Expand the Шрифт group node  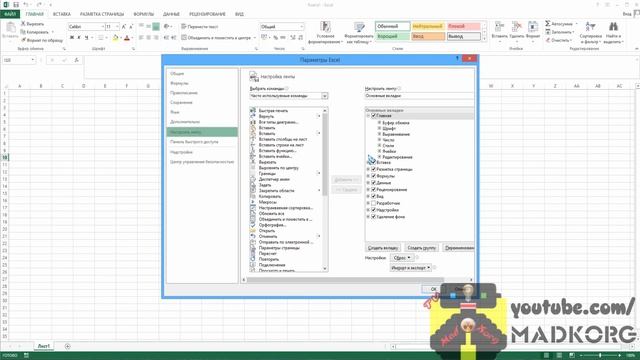click(x=379, y=128)
